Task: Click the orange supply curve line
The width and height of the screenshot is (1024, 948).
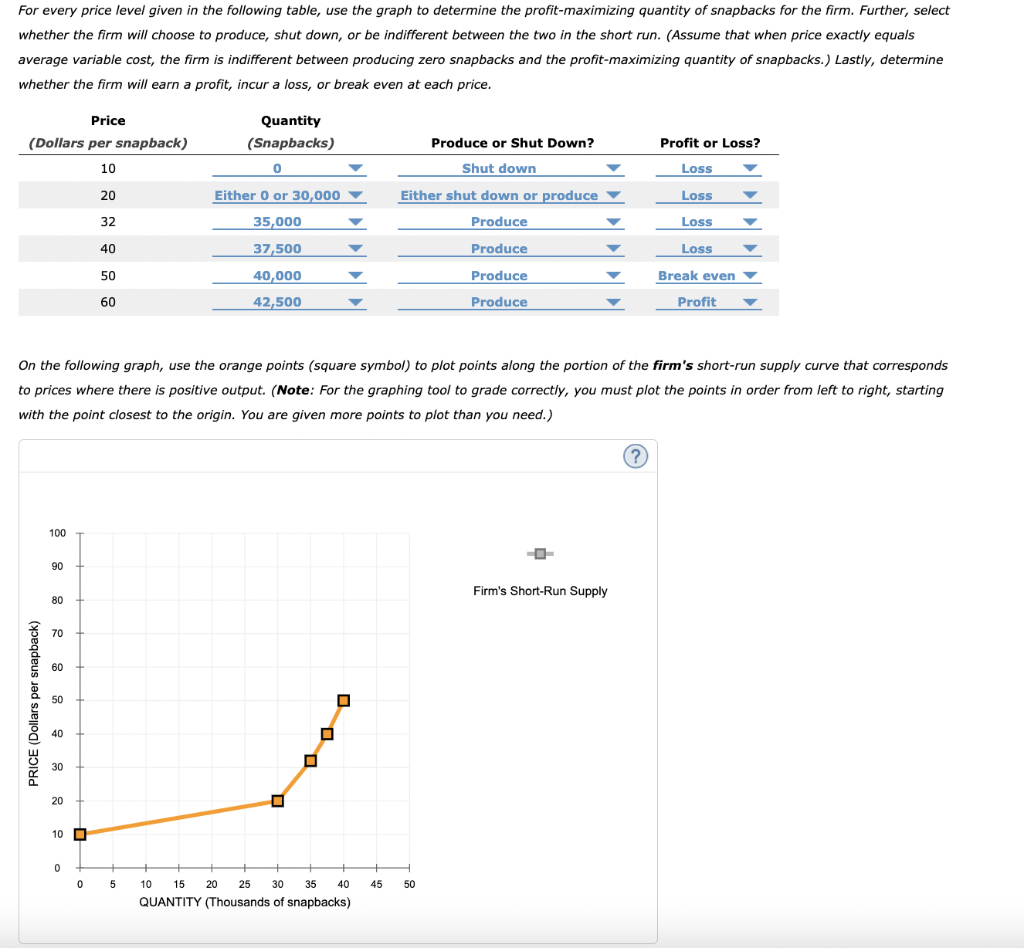Action: 180,817
